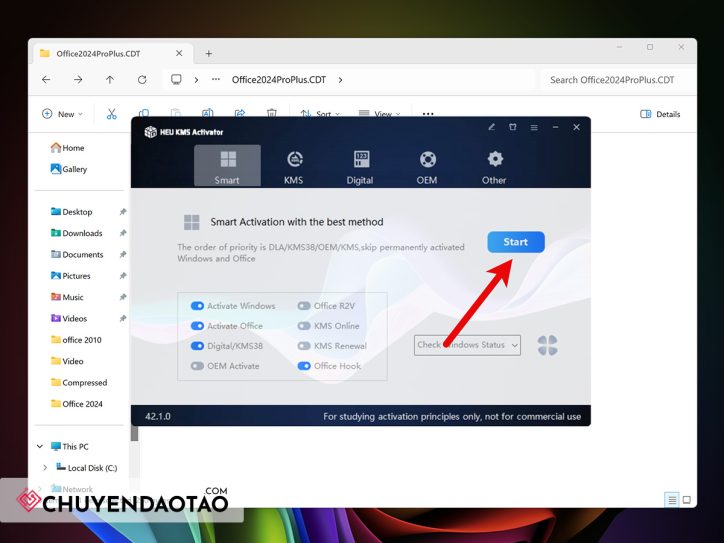This screenshot has height=543, width=724.
Task: Switch to the KMS tab
Action: 294,165
